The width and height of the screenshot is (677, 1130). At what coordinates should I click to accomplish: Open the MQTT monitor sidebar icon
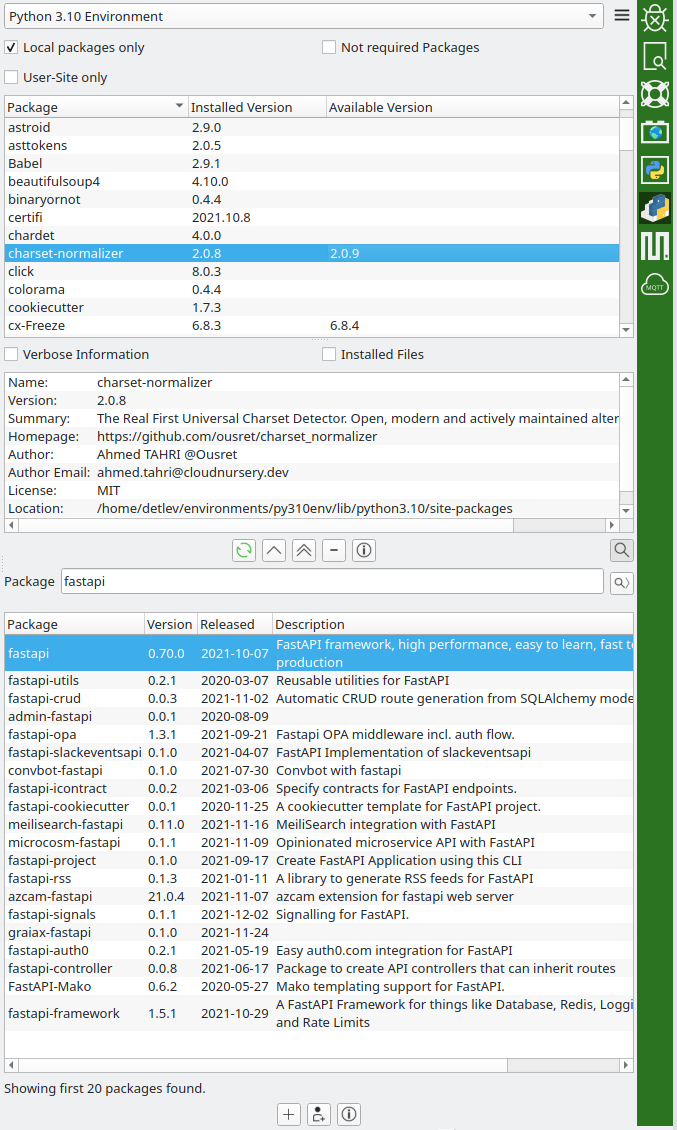tap(655, 285)
